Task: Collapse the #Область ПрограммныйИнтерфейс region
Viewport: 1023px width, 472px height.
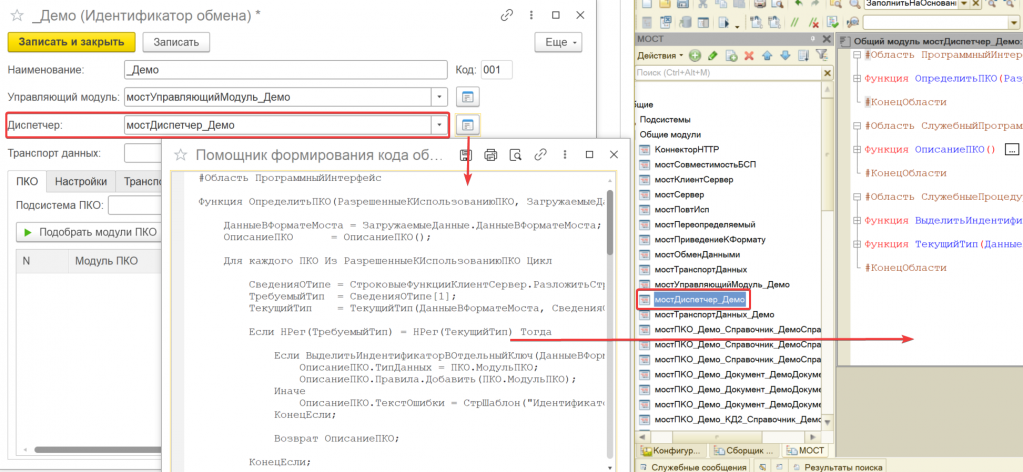Action: (857, 55)
